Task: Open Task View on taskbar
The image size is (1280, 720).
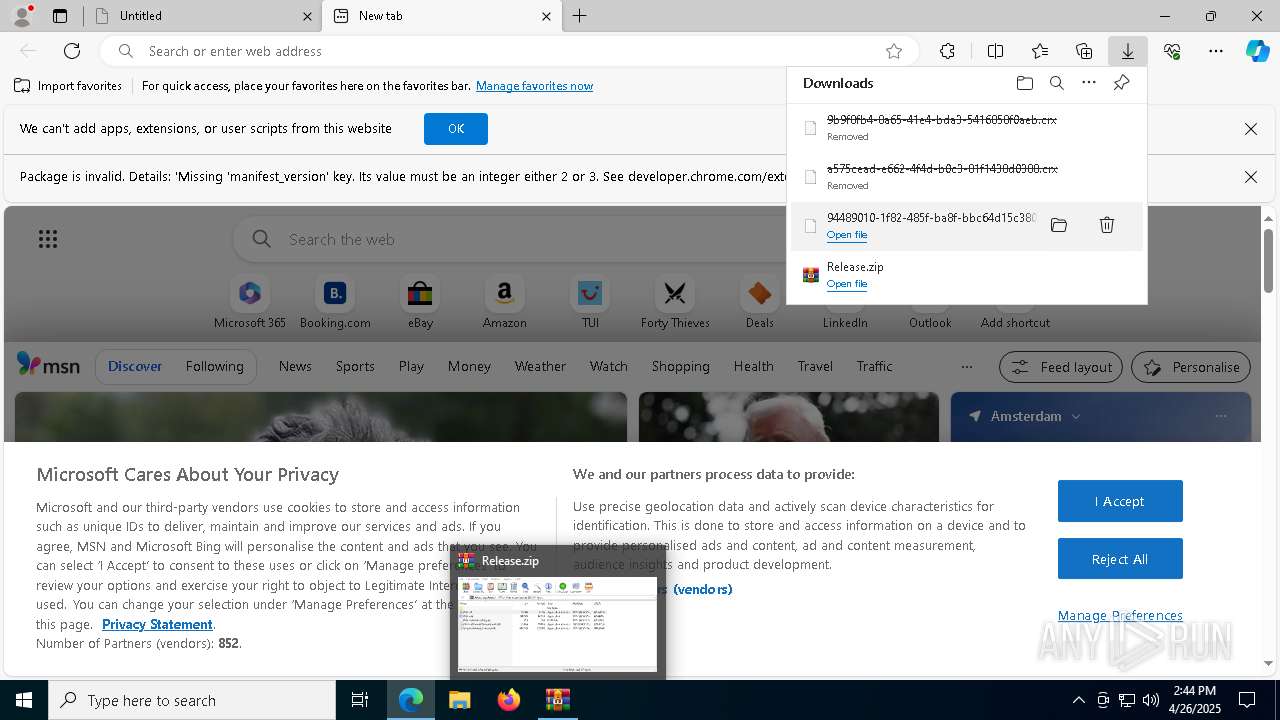Action: (x=360, y=700)
